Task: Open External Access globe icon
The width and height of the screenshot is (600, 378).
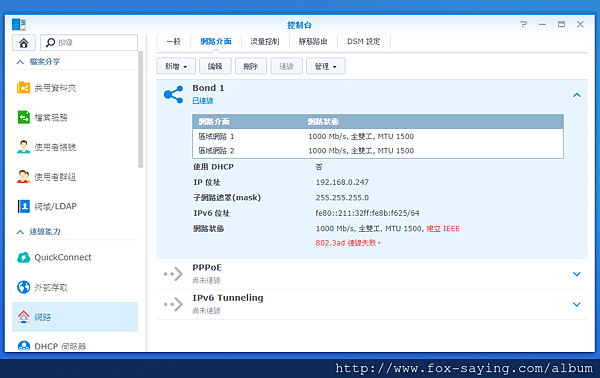Action: click(x=23, y=287)
